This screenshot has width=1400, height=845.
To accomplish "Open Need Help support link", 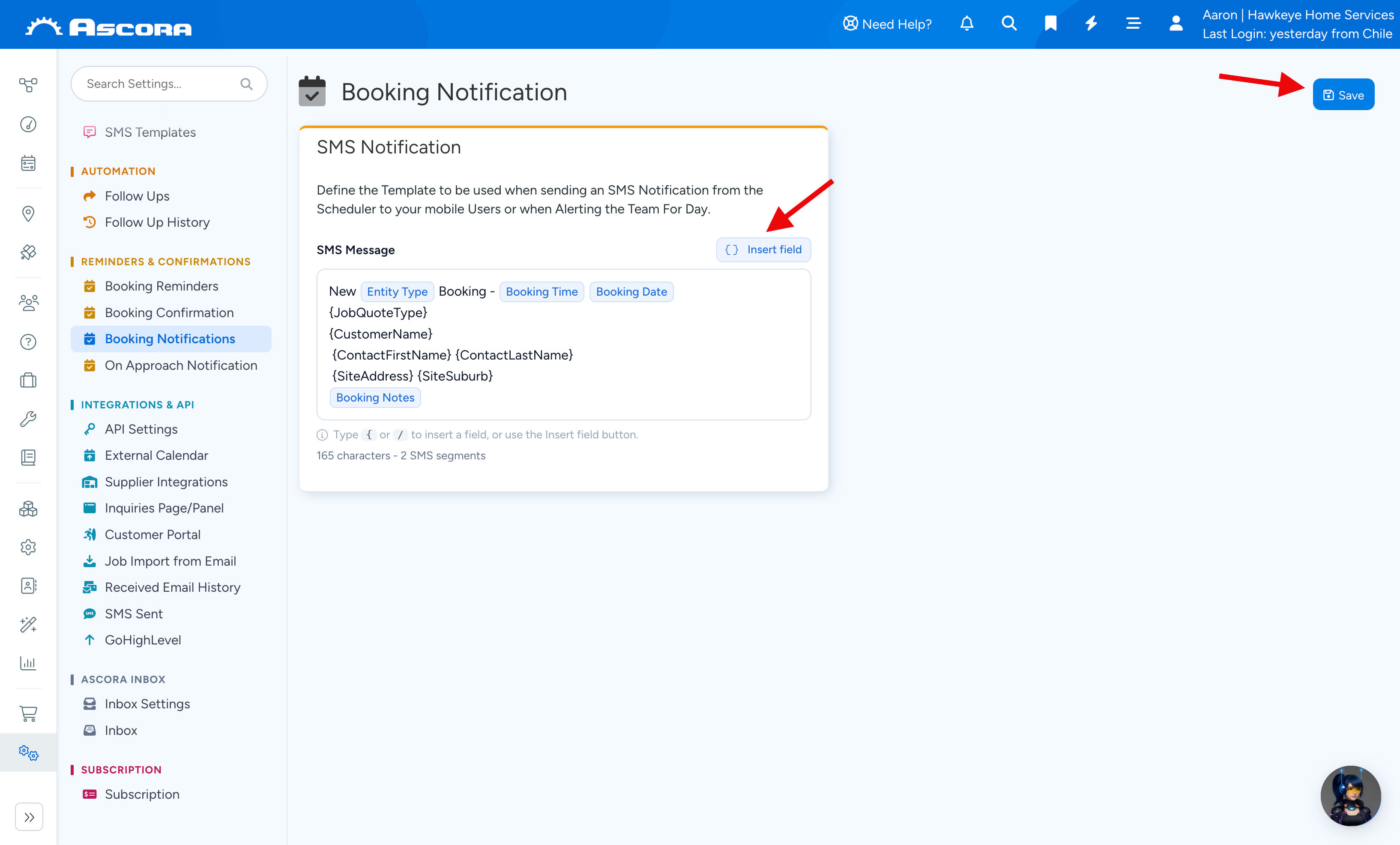I will [887, 24].
